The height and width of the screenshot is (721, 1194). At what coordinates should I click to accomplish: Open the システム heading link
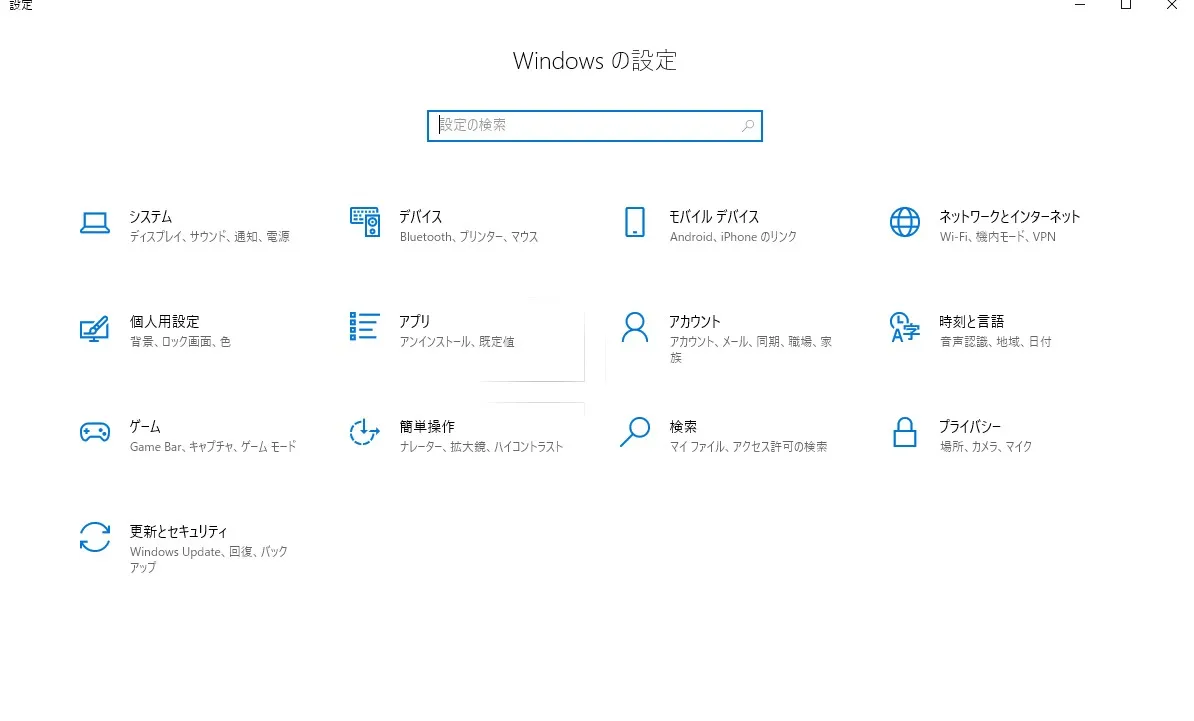pos(150,217)
